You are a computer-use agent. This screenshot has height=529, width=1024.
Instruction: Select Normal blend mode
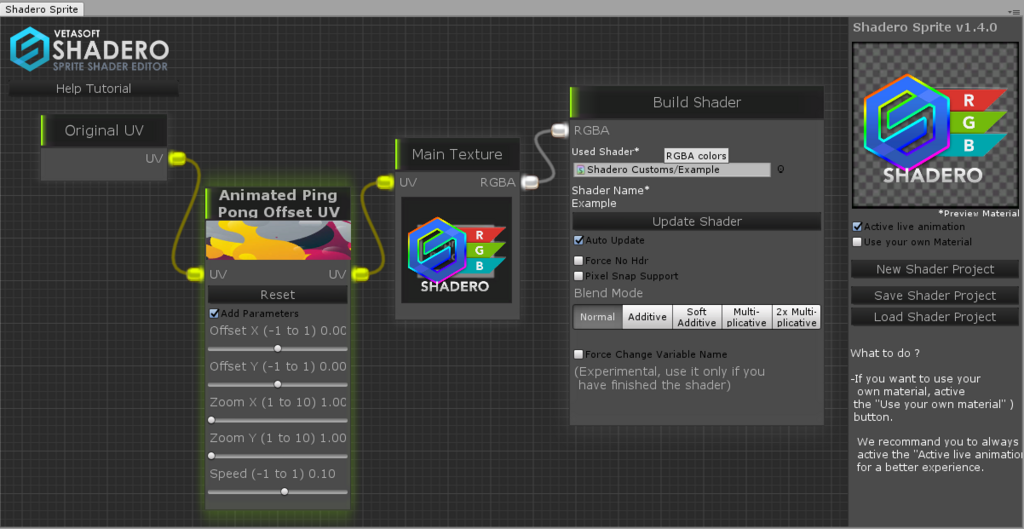click(598, 317)
